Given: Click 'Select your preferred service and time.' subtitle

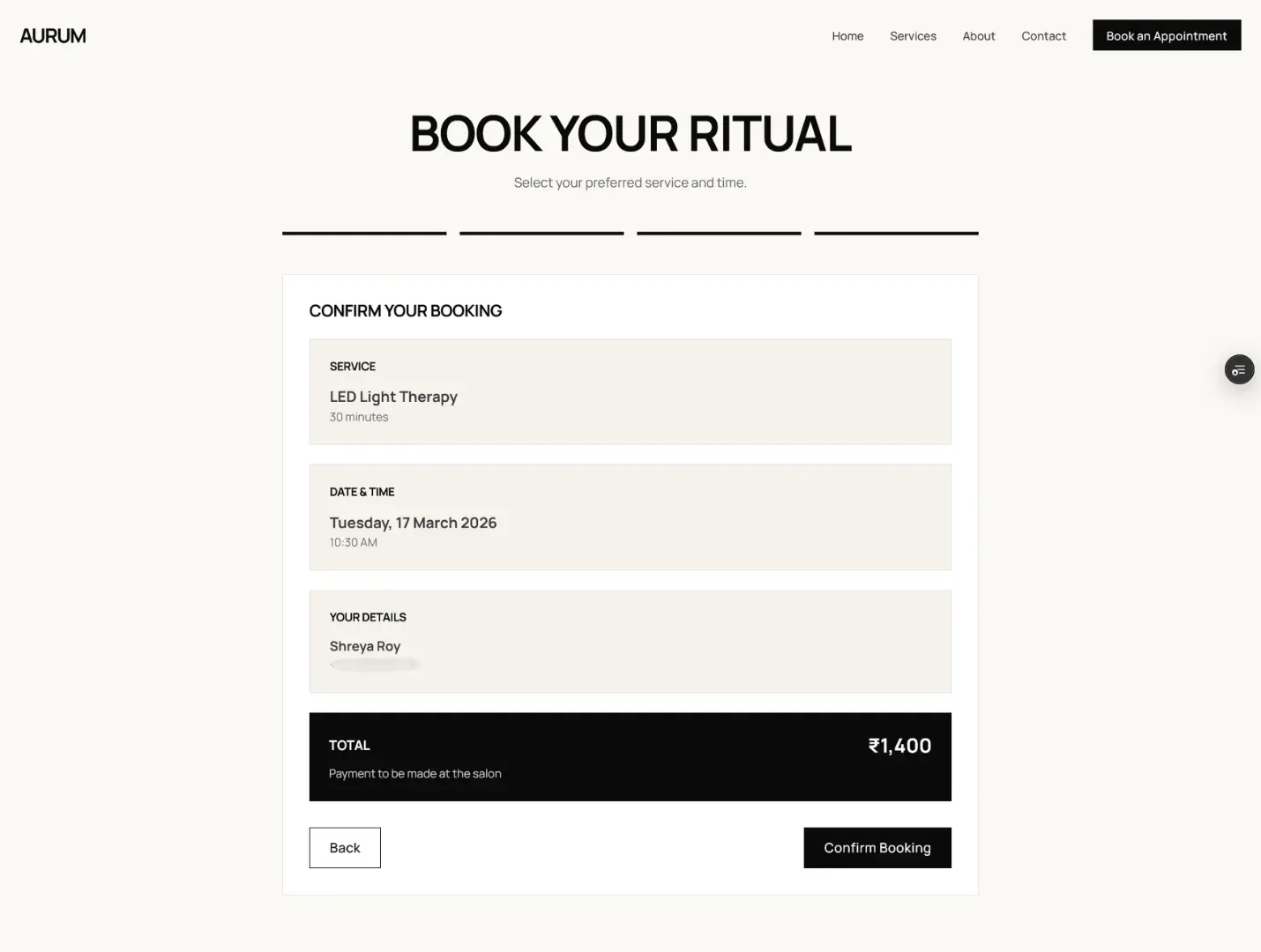Looking at the screenshot, I should click(x=630, y=182).
